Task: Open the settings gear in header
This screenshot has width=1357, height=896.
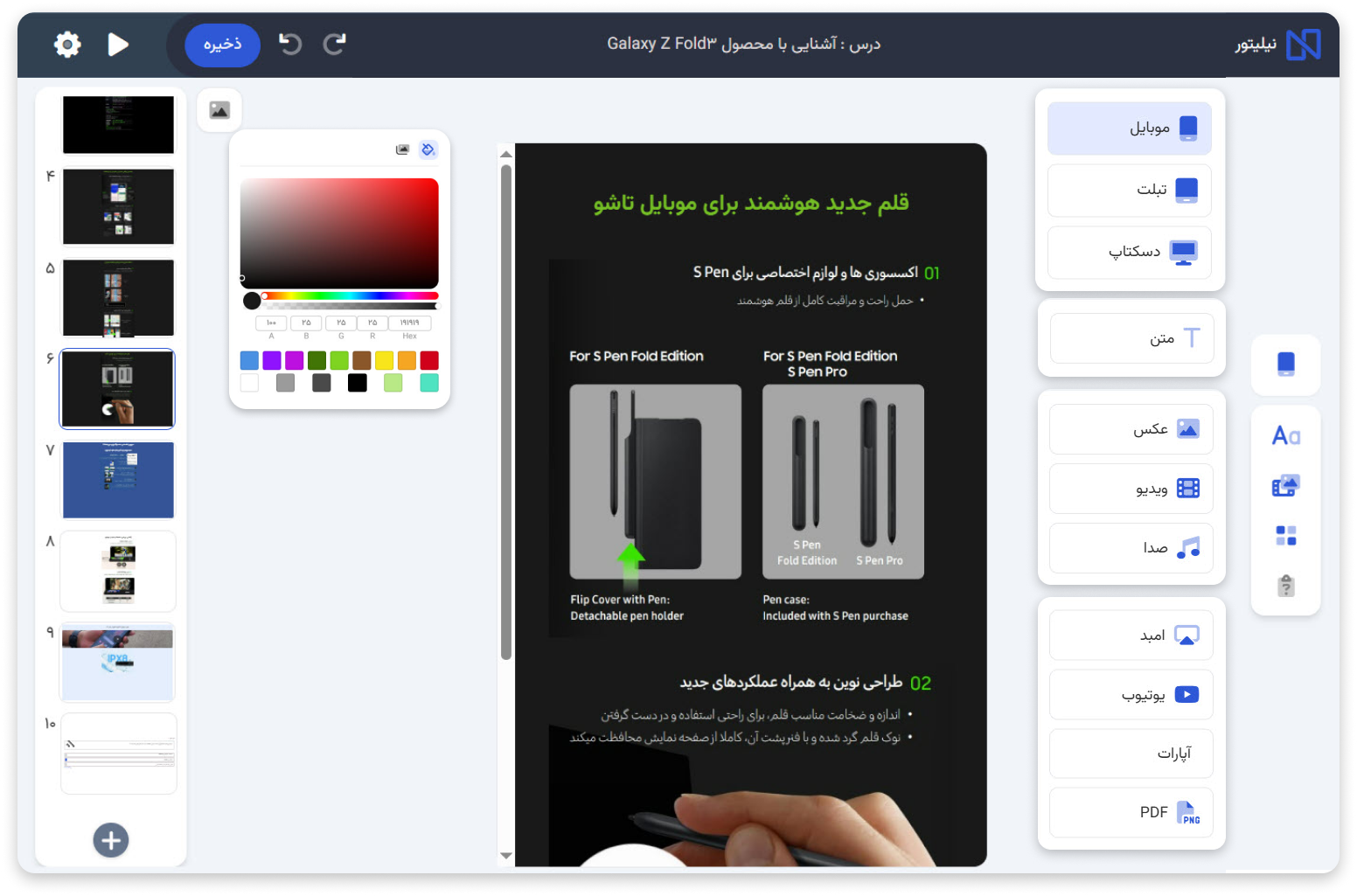Action: (x=67, y=45)
